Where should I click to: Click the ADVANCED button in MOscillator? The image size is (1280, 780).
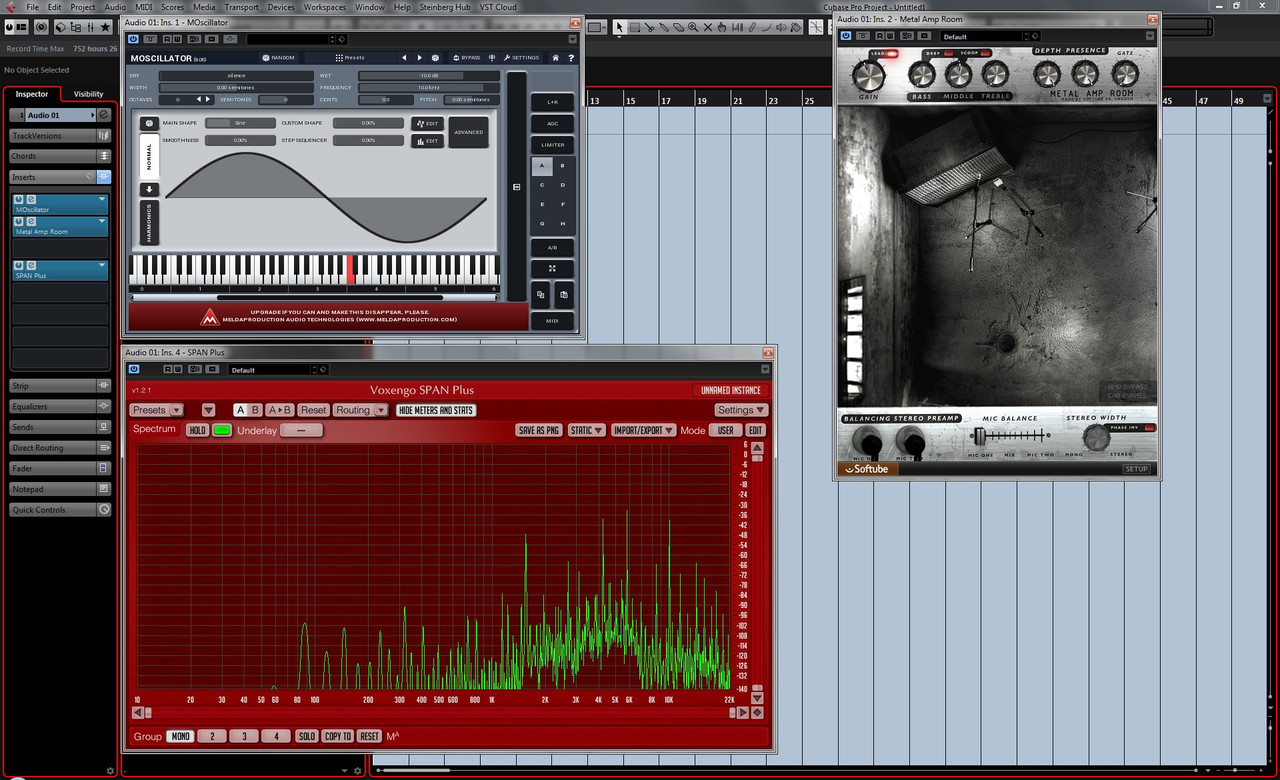click(468, 132)
